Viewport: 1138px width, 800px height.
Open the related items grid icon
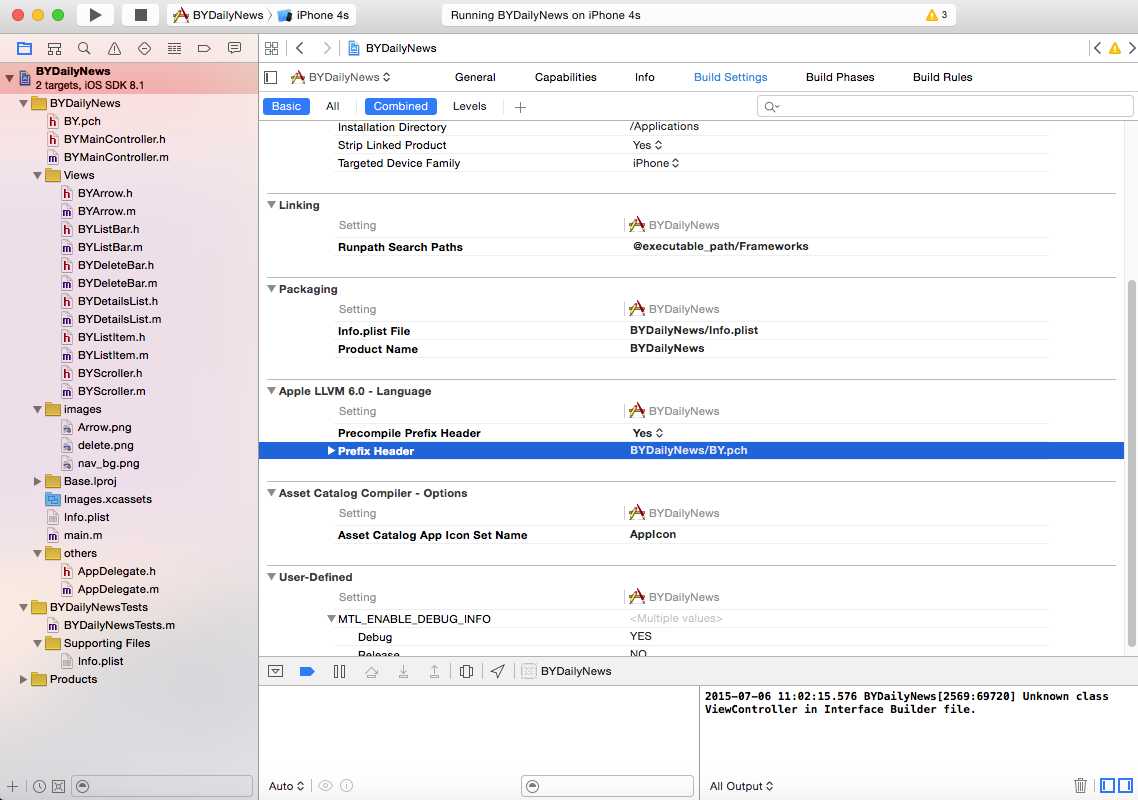pyautogui.click(x=271, y=49)
